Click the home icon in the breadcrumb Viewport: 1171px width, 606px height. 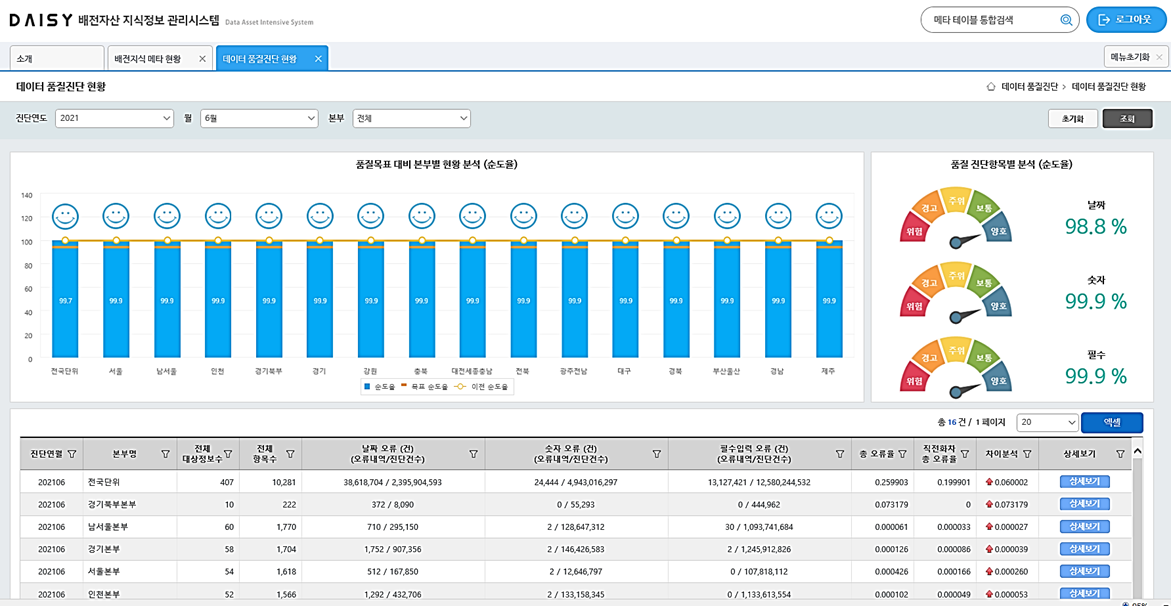[991, 87]
